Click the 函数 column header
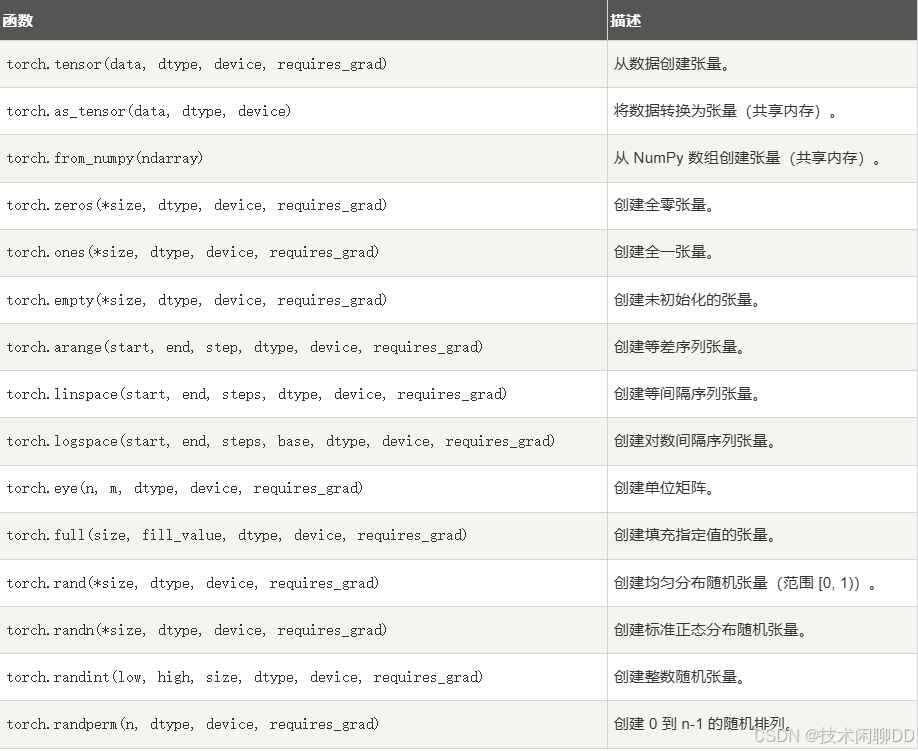Viewport: 918px width, 751px height. 303,20
